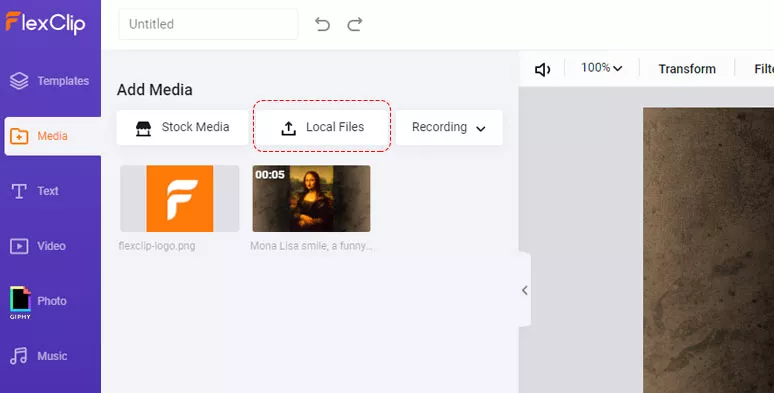
Task: Open the Music sidebar section
Action: click(39, 356)
